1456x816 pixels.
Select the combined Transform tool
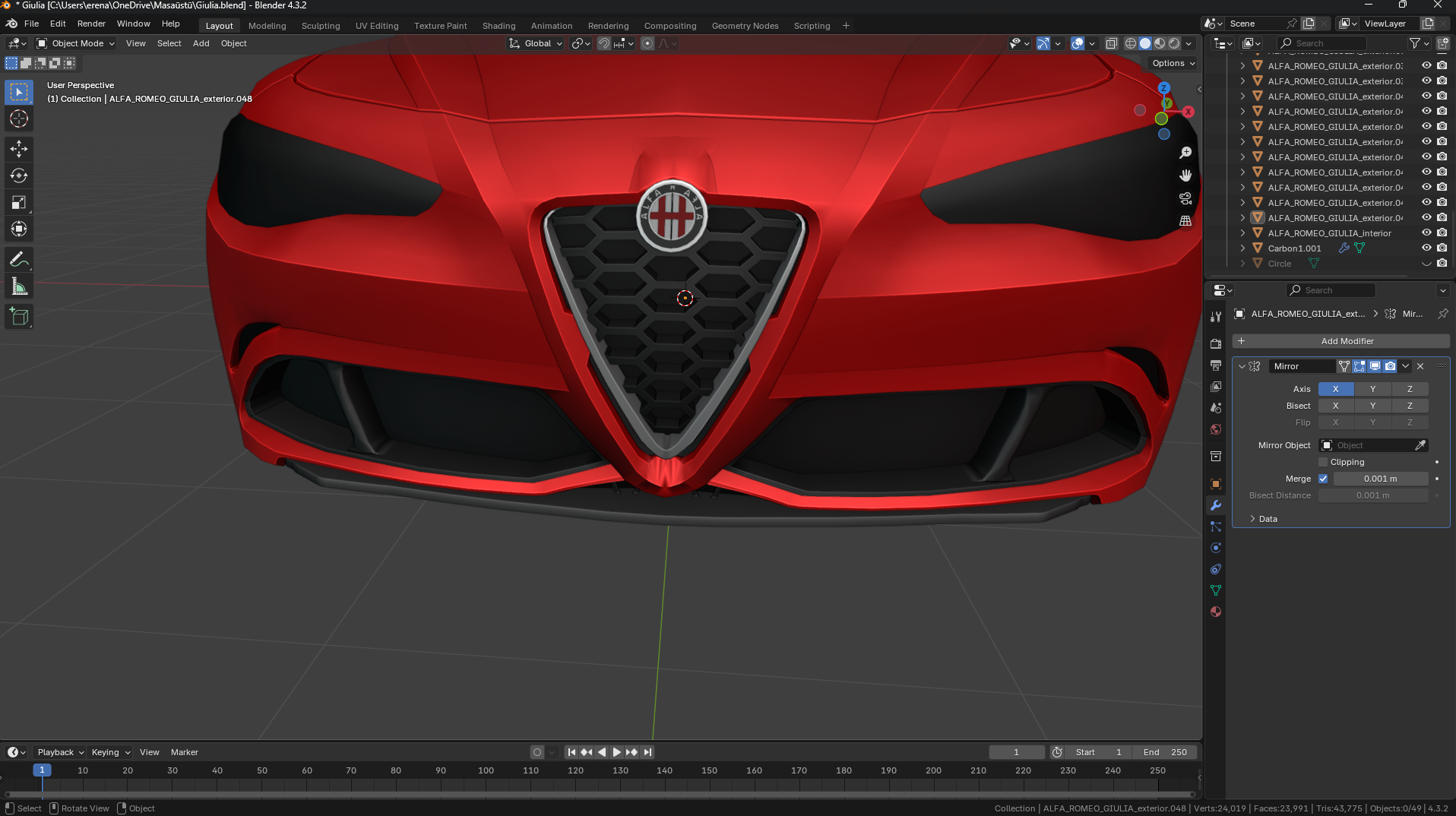(19, 229)
